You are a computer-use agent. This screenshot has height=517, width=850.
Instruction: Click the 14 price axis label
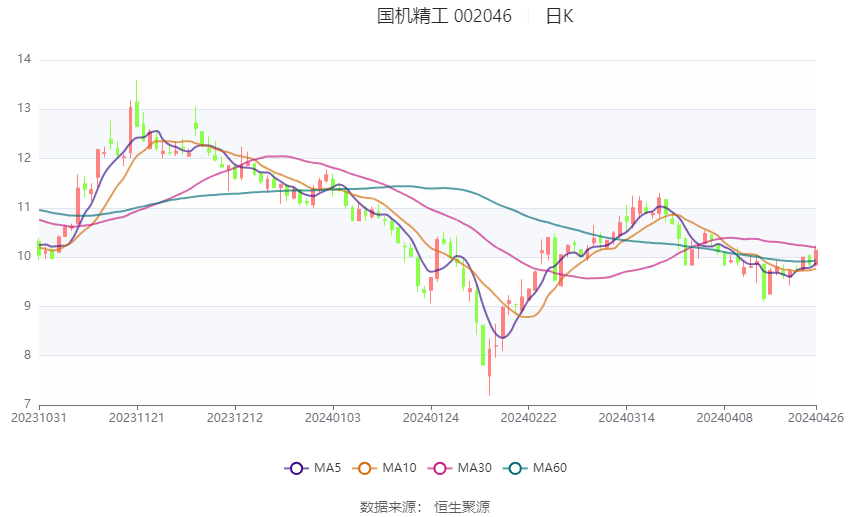[x=24, y=59]
